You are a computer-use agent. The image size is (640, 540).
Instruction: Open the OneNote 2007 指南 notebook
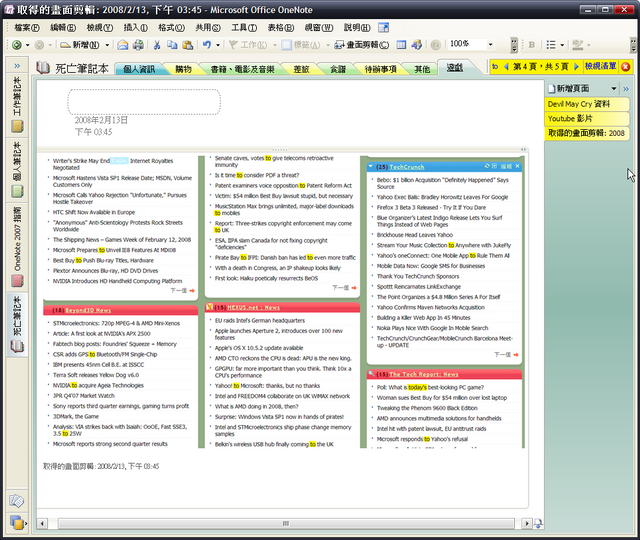click(x=17, y=246)
